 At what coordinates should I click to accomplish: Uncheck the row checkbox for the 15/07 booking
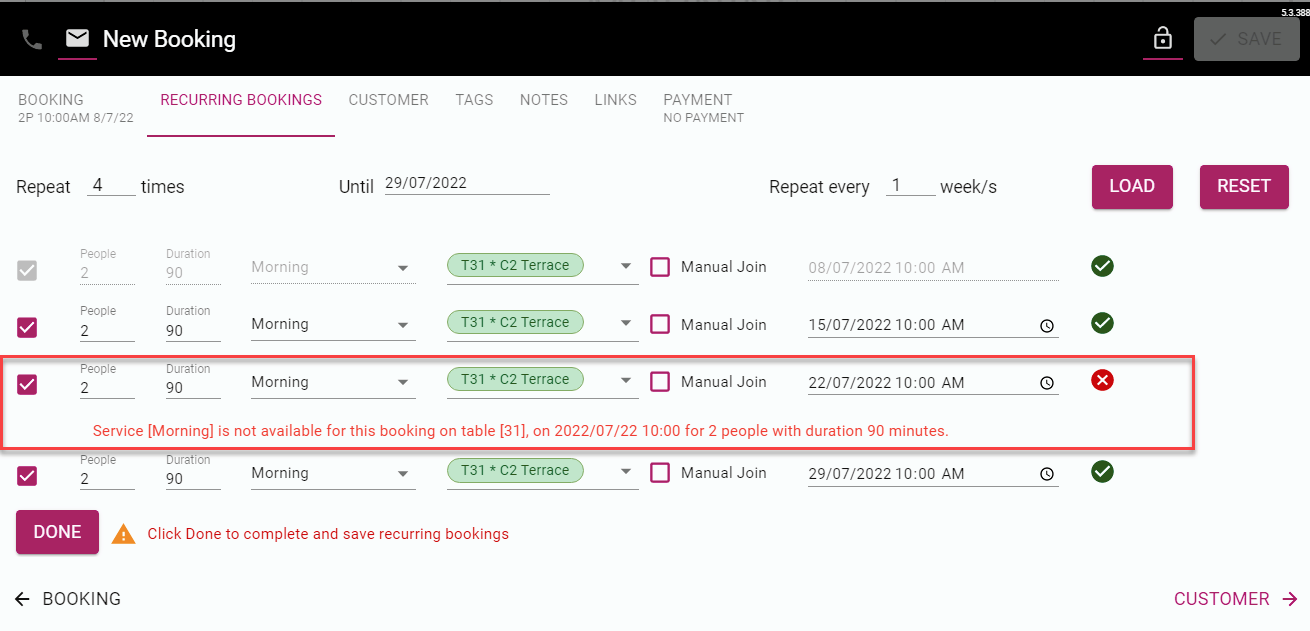26,327
